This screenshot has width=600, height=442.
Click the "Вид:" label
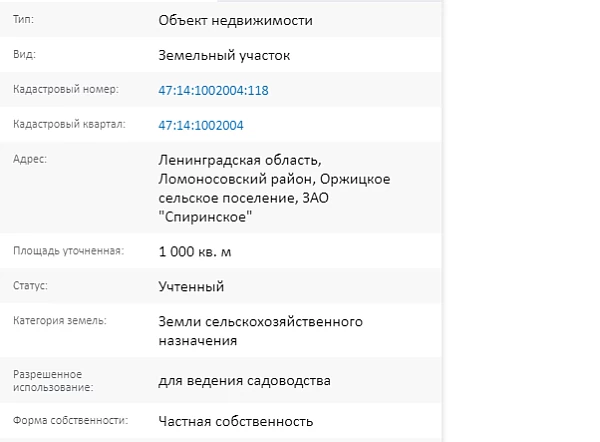click(x=24, y=54)
